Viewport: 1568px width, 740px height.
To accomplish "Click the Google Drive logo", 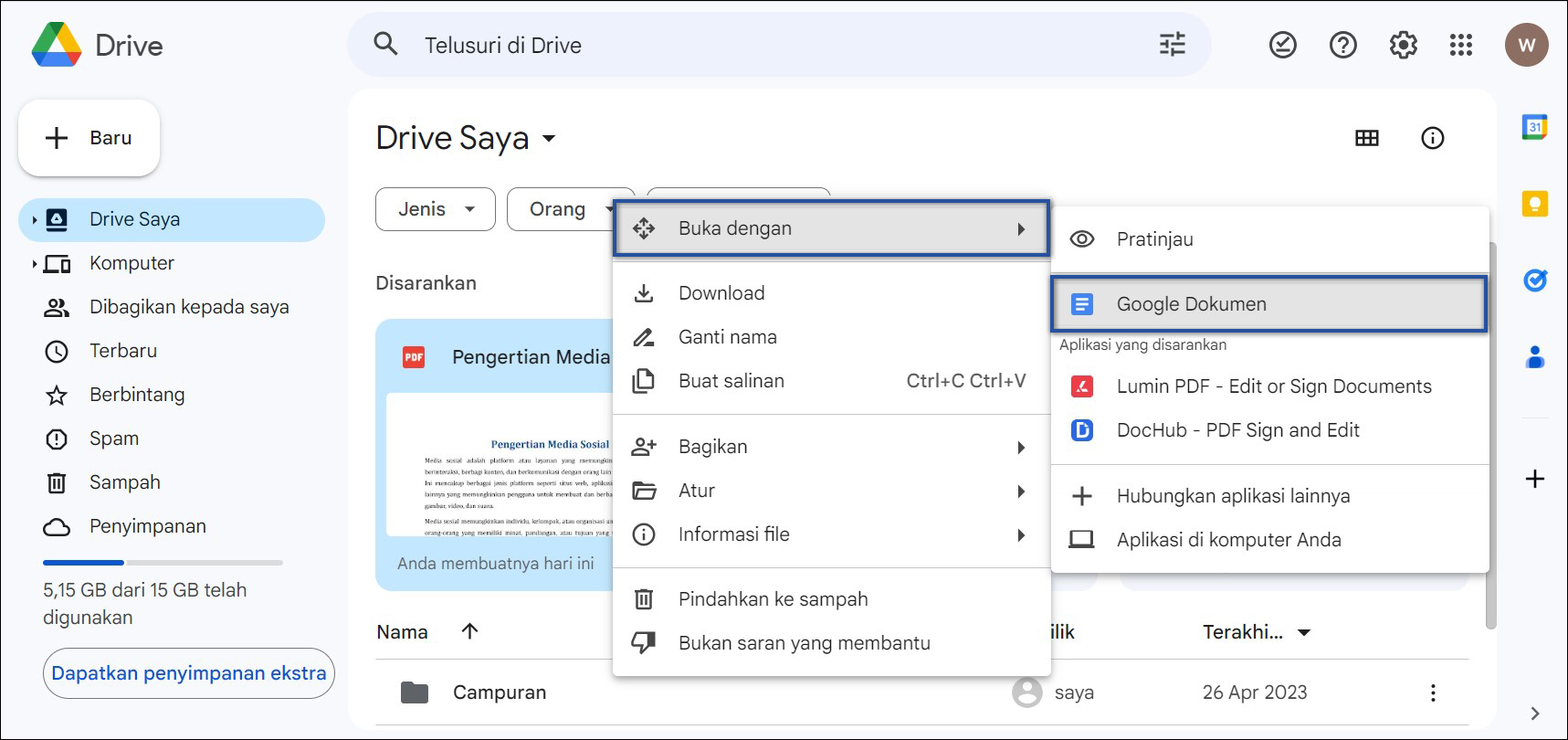I will (x=56, y=45).
